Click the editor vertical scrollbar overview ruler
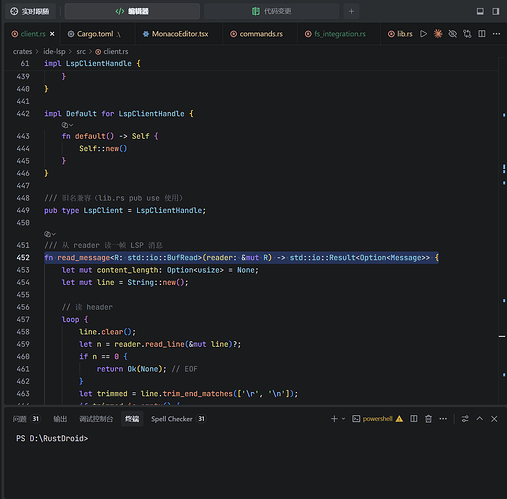Image resolution: width=507 pixels, height=499 pixels. (502, 231)
